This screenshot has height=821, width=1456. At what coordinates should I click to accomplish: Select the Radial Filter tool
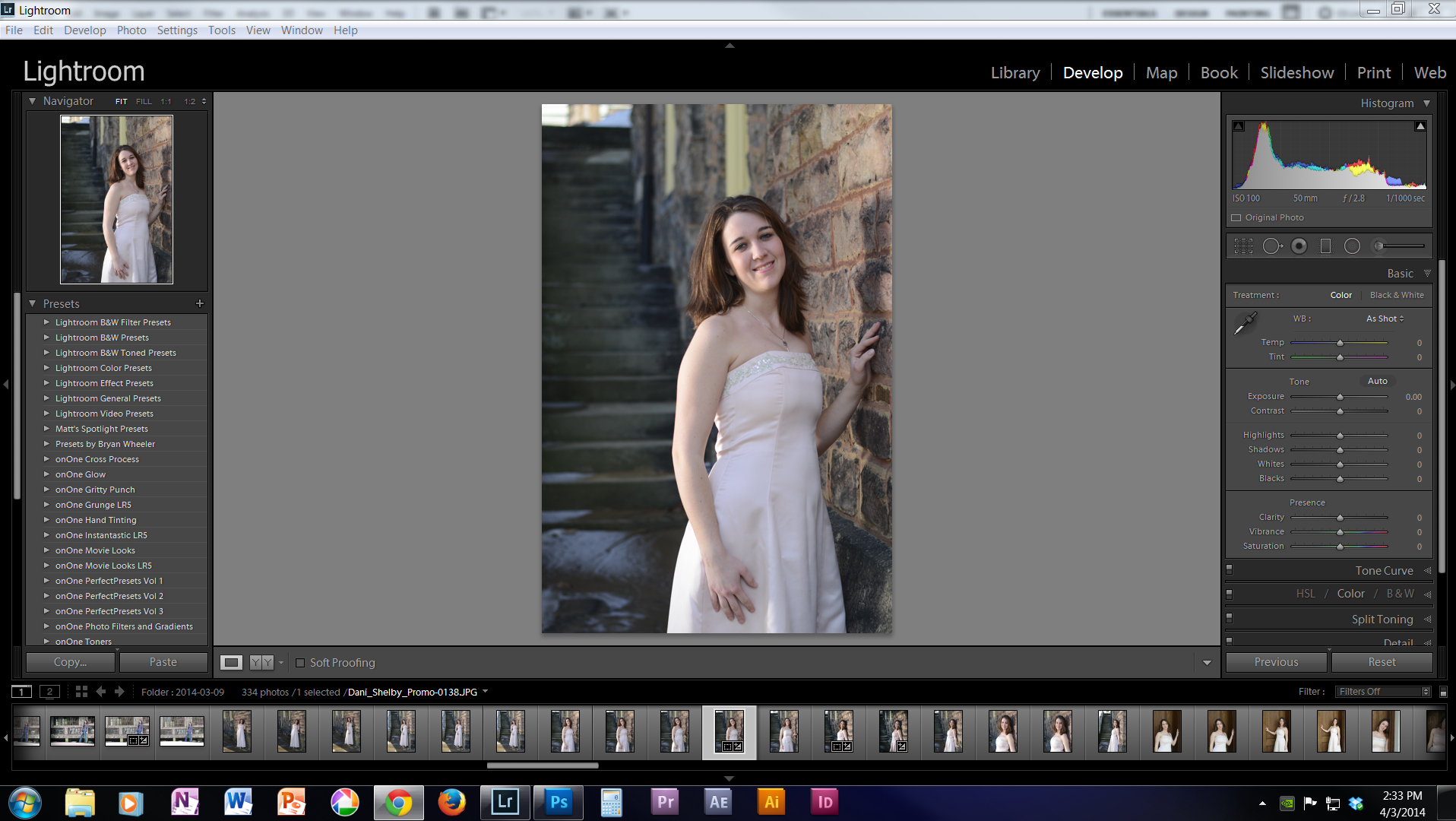[x=1352, y=246]
